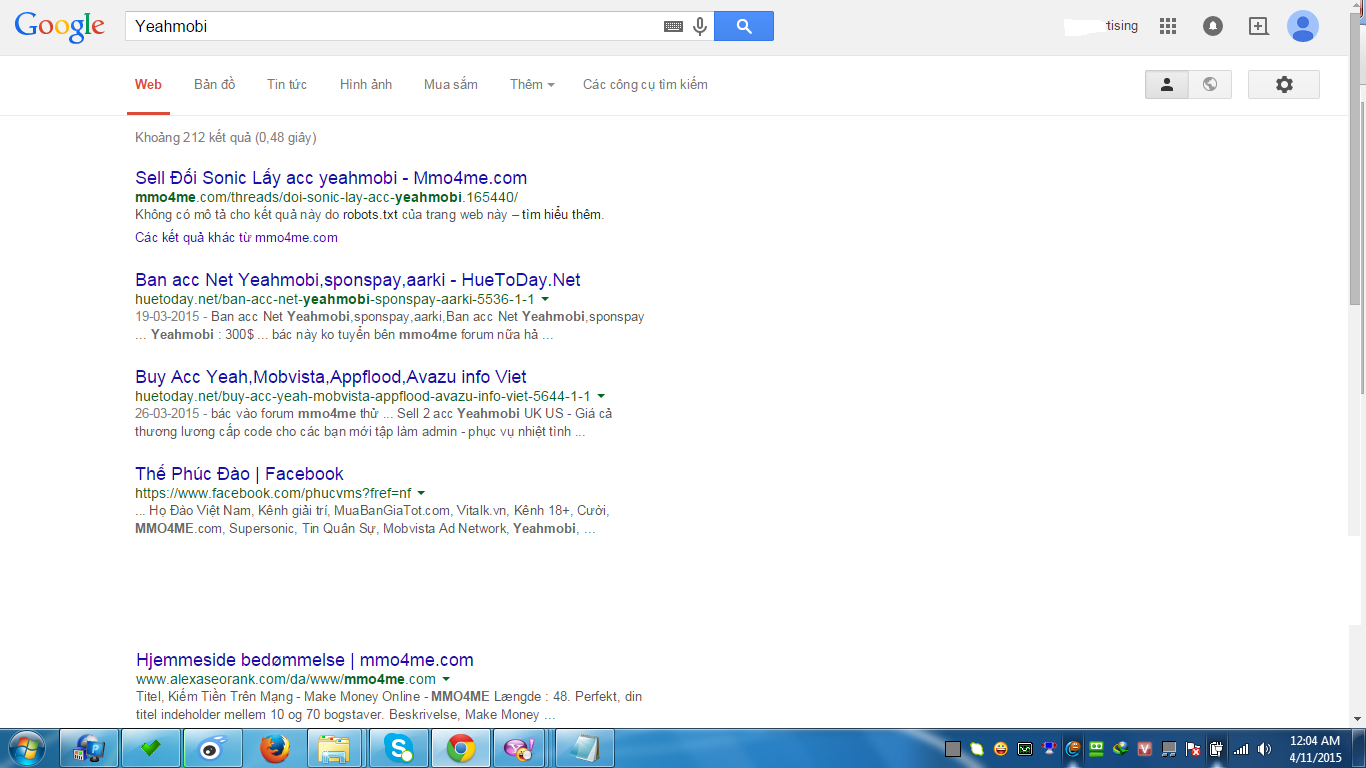Click the power plug battery tray icon
The height and width of the screenshot is (768, 1366).
(x=1217, y=749)
